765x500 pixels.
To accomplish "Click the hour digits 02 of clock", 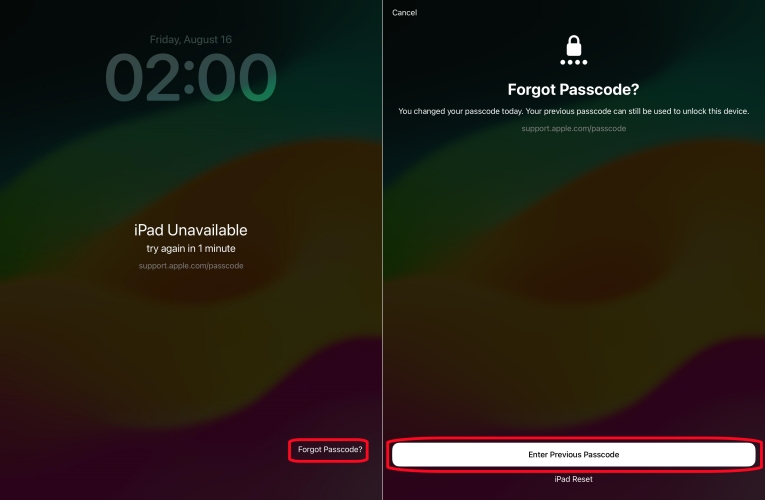I will [x=142, y=78].
